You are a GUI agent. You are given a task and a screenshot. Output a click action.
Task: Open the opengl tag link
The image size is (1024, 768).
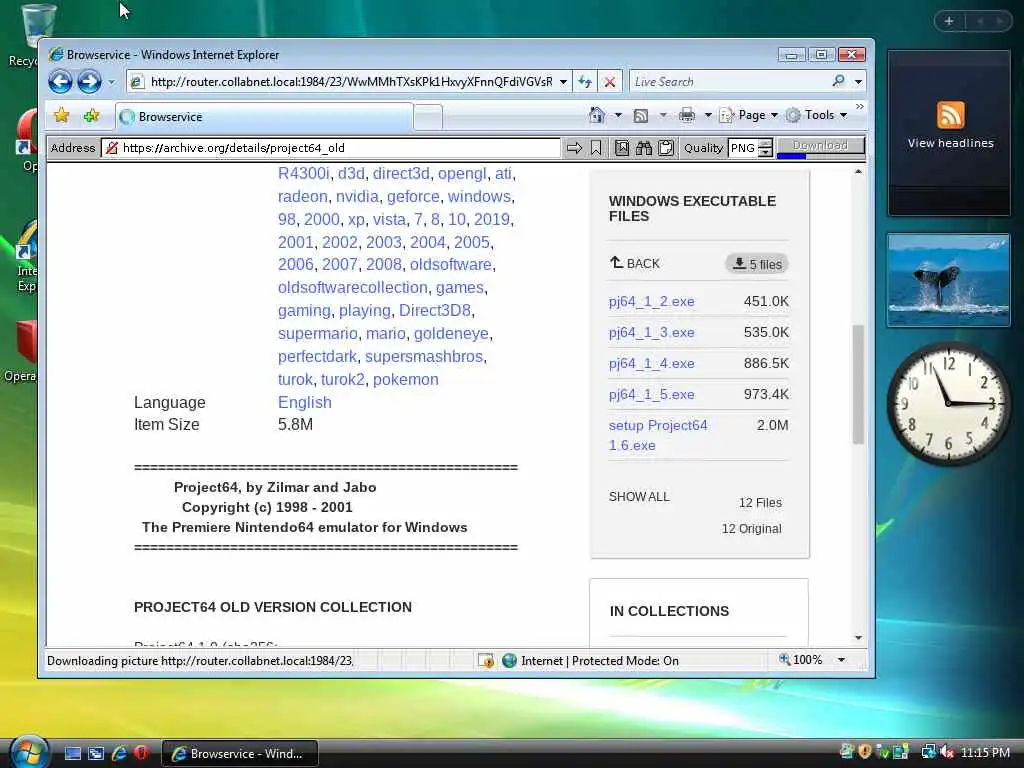pos(462,173)
